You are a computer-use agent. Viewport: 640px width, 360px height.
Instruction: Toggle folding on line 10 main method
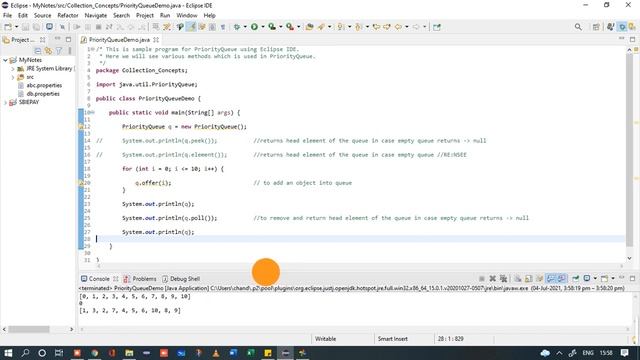pos(93,112)
